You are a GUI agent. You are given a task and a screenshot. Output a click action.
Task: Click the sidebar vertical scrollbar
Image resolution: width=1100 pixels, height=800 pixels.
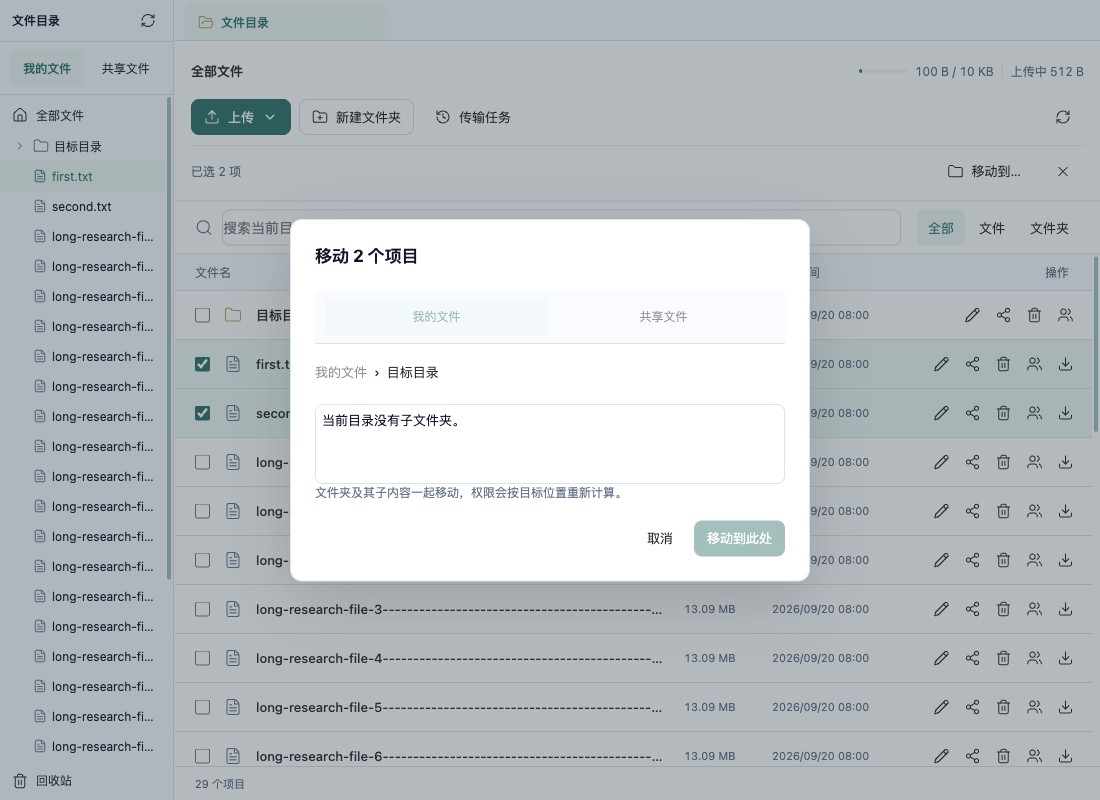pyautogui.click(x=169, y=339)
